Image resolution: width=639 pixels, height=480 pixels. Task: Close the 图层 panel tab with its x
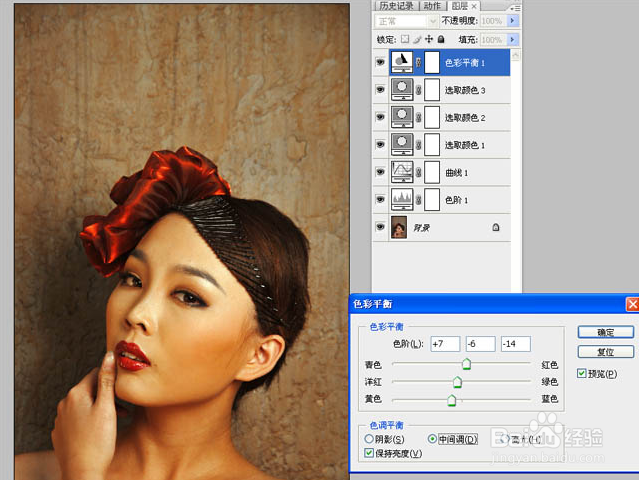click(474, 7)
